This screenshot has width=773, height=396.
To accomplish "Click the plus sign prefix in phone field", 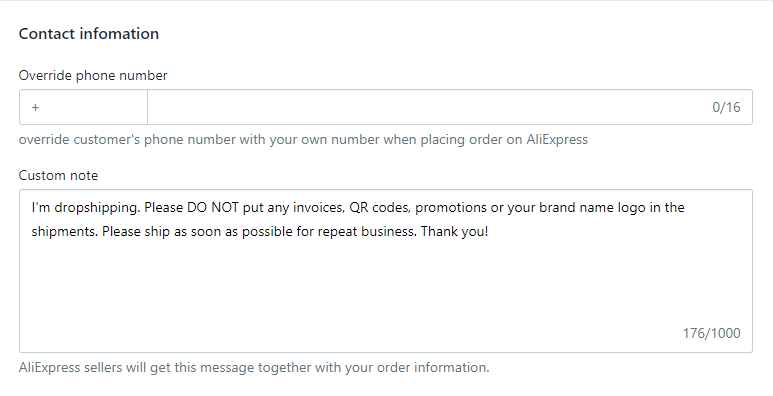I will click(x=35, y=107).
